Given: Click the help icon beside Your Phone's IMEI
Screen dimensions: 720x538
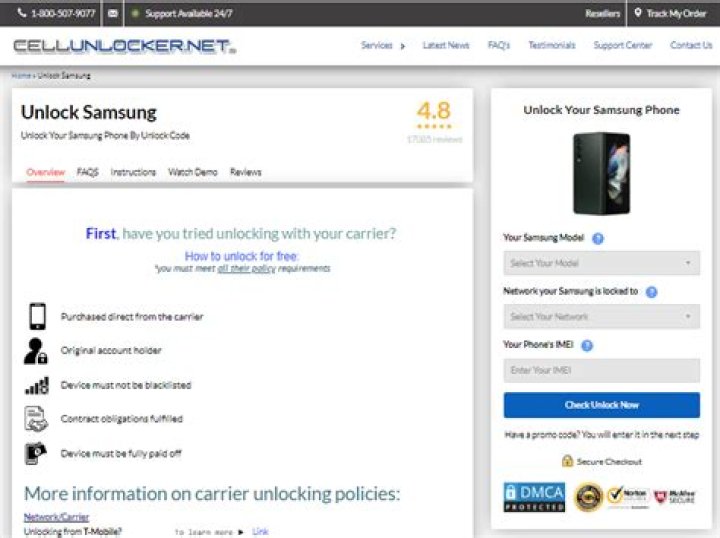Looking at the screenshot, I should pos(587,345).
